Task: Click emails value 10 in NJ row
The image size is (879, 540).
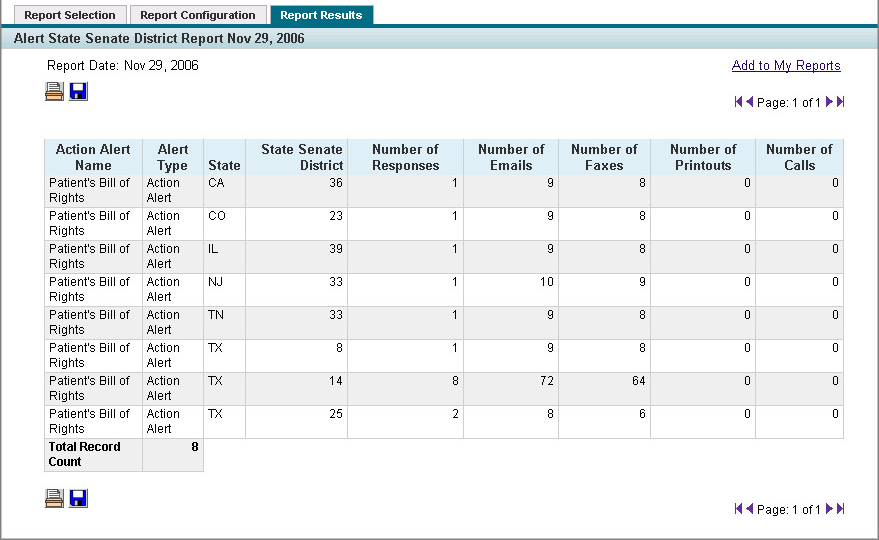Action: tap(547, 282)
